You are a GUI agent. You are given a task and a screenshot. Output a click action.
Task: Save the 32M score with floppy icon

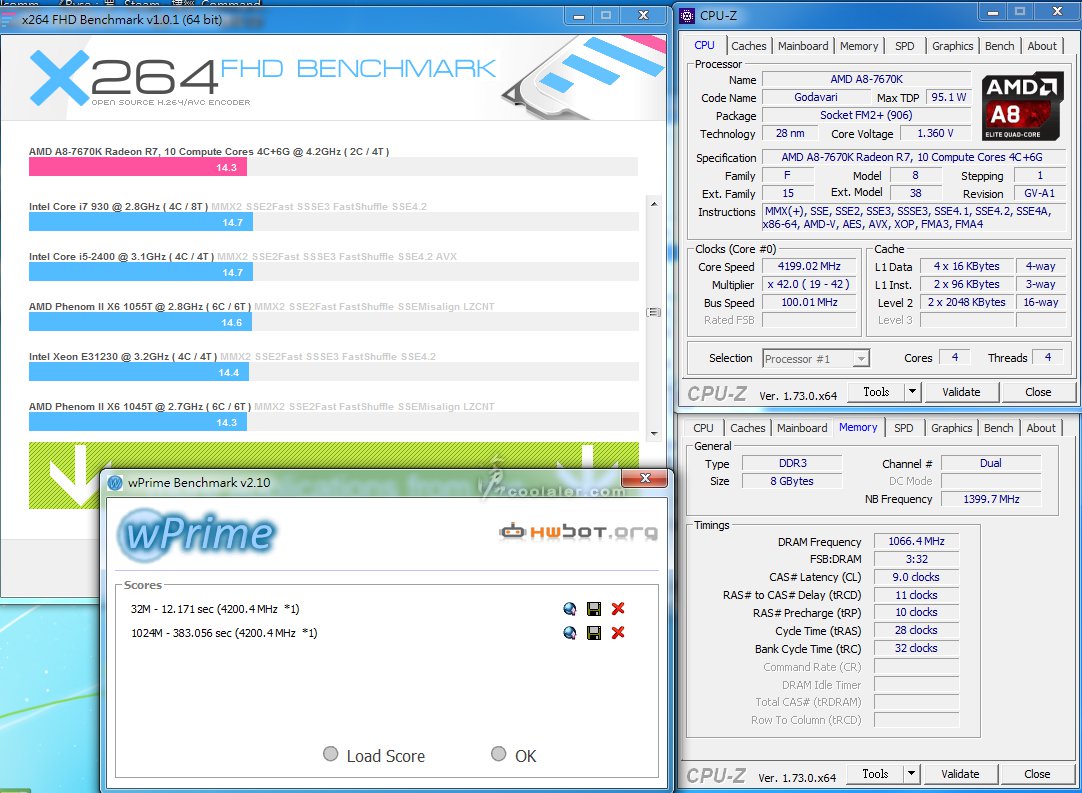(x=594, y=609)
